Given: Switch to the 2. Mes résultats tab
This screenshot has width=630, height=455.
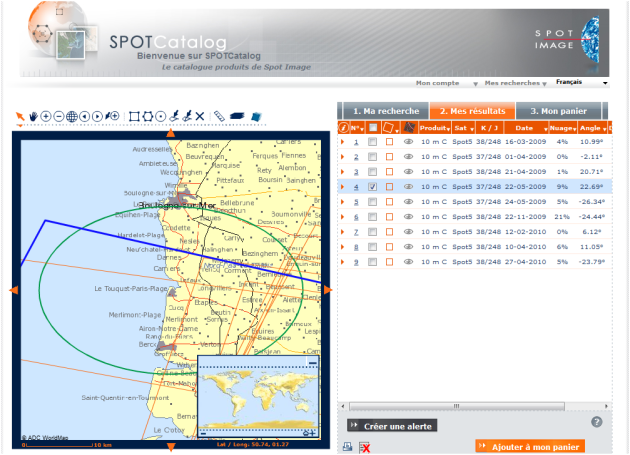Looking at the screenshot, I should click(472, 111).
